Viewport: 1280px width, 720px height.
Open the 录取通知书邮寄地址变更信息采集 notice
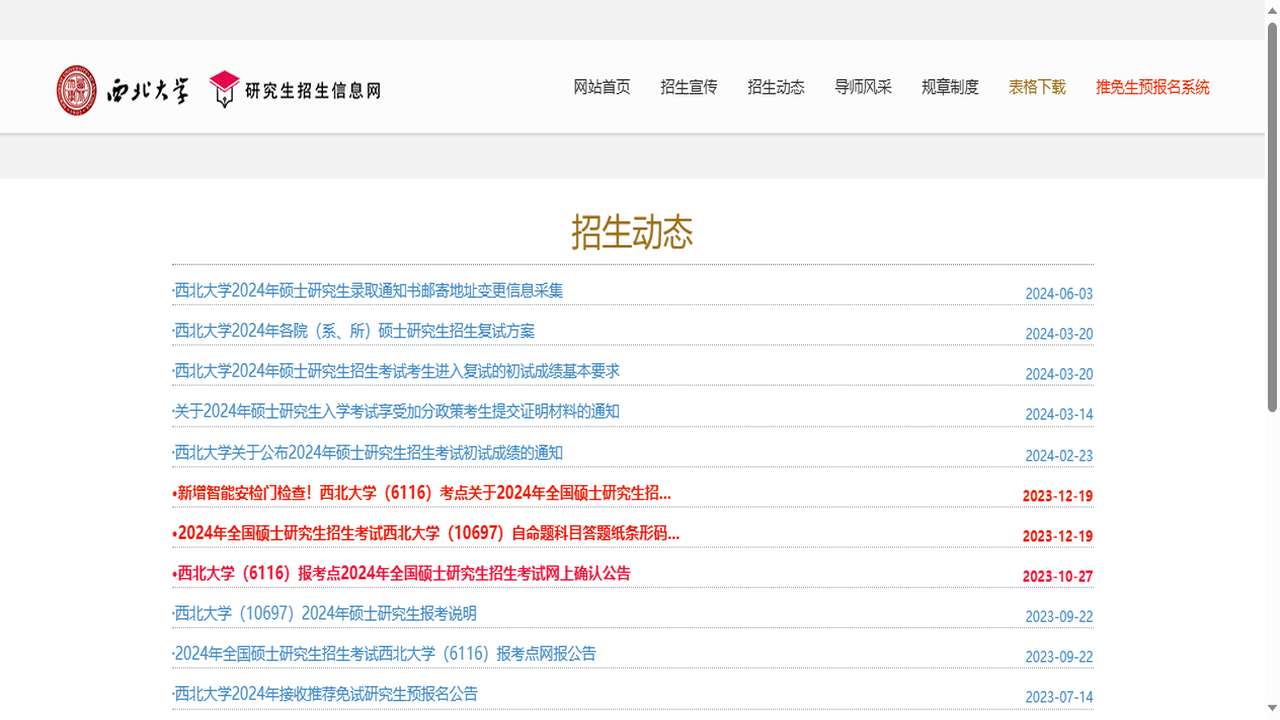click(367, 290)
